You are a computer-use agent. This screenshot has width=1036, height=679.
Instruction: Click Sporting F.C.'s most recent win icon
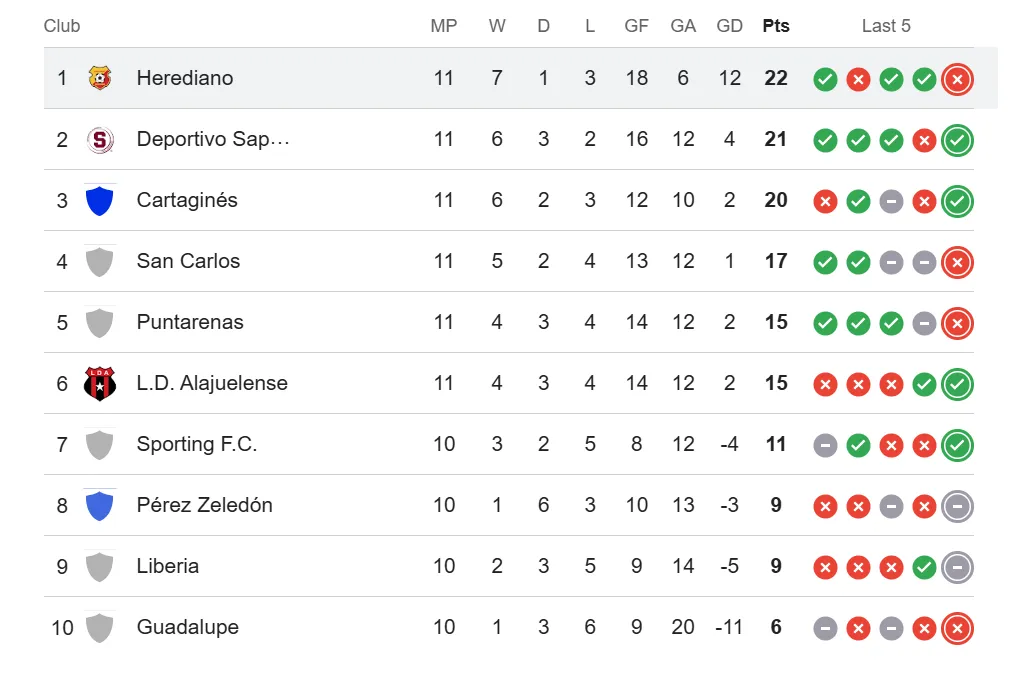(x=957, y=445)
